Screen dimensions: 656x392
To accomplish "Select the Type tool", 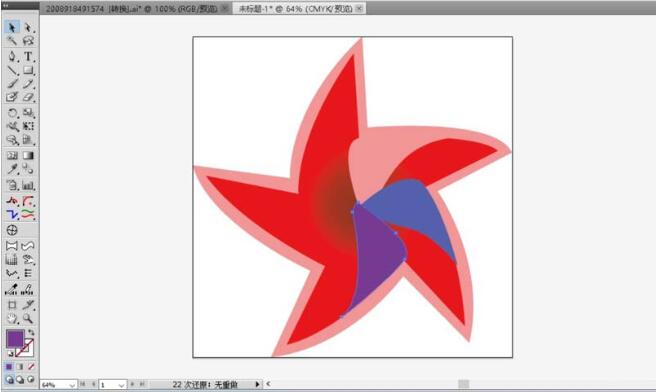I will (28, 56).
